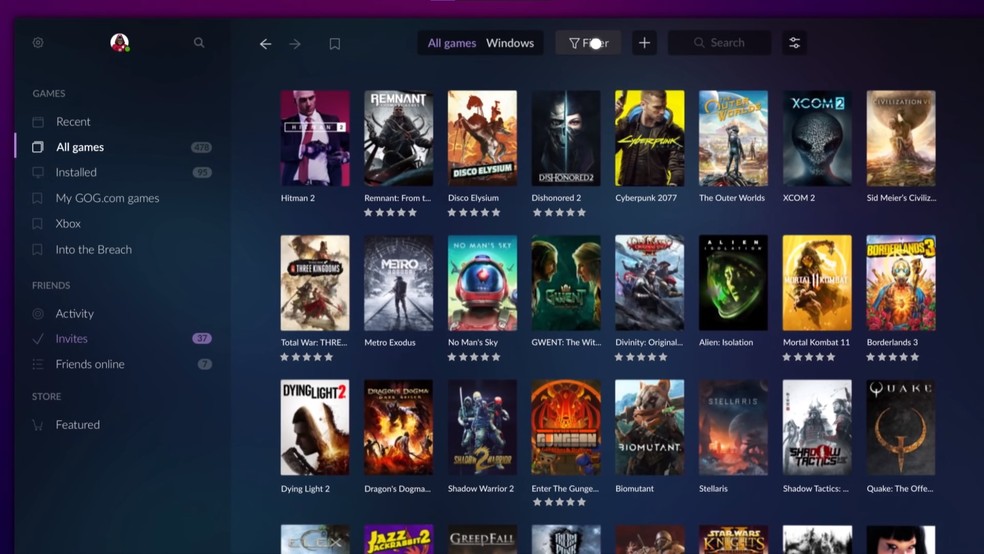Open Jazz Jackrabbit 2 cover
Screen dimensions: 984x554
(x=398, y=539)
